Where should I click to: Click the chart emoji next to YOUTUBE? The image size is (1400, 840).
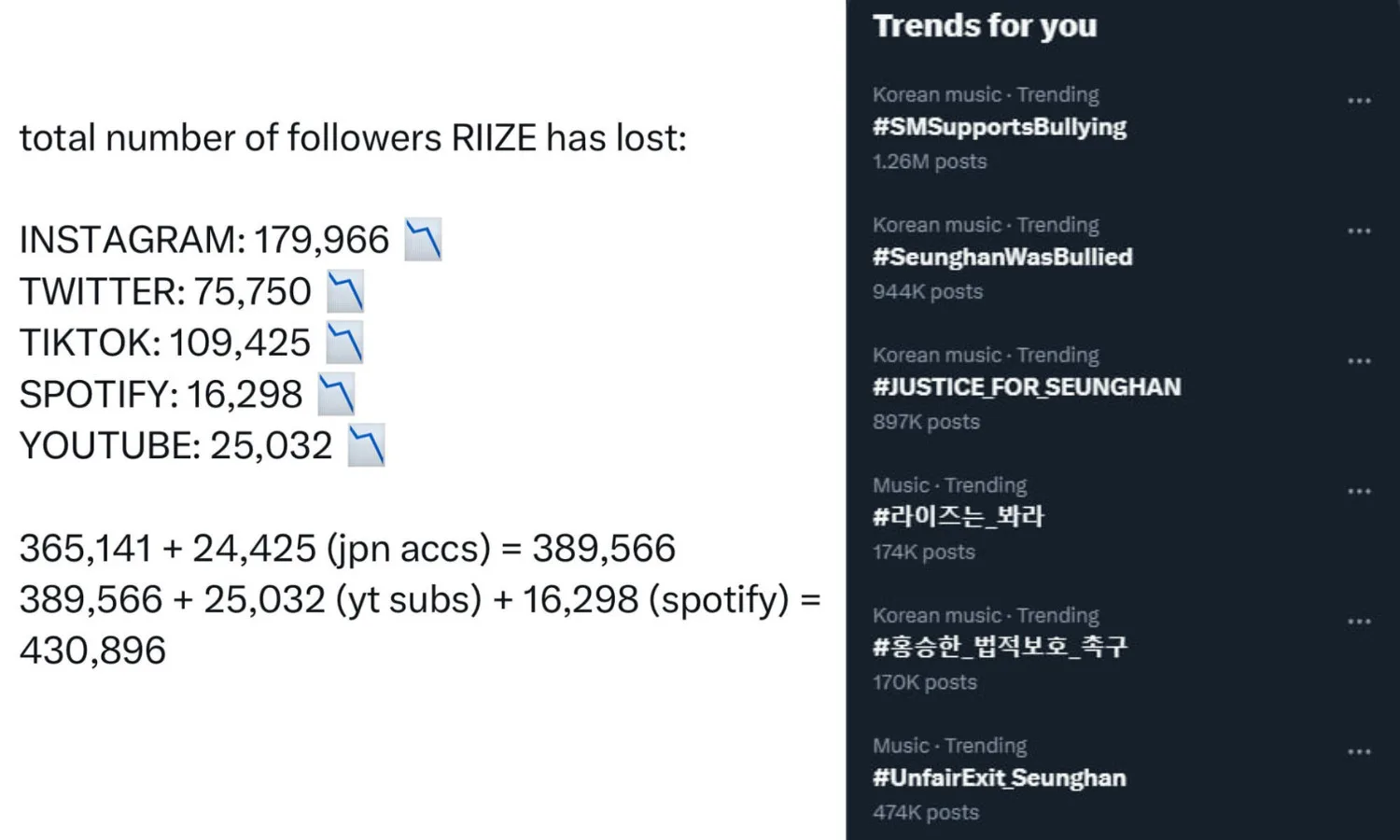[366, 445]
